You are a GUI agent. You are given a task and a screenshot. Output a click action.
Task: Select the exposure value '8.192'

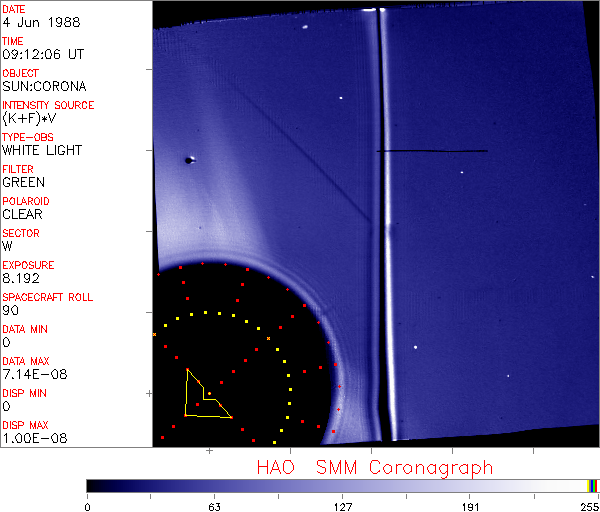[x=21, y=279]
